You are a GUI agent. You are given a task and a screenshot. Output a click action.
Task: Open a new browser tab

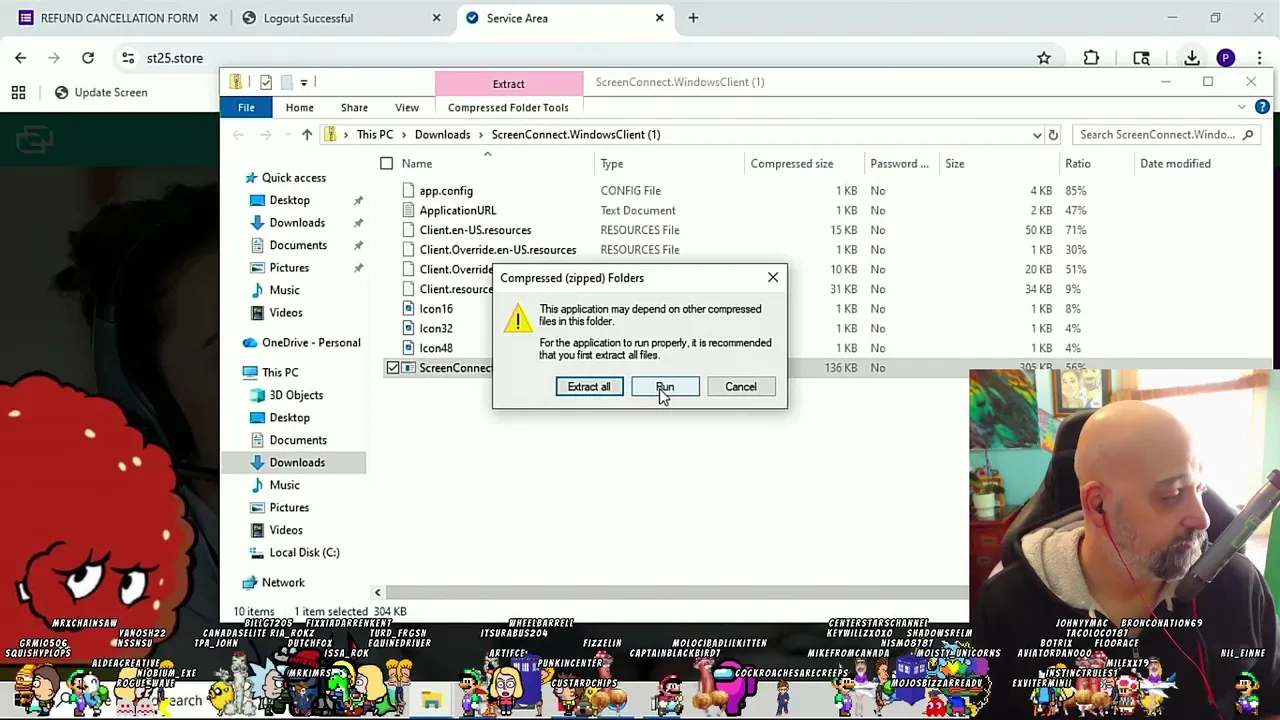[693, 18]
